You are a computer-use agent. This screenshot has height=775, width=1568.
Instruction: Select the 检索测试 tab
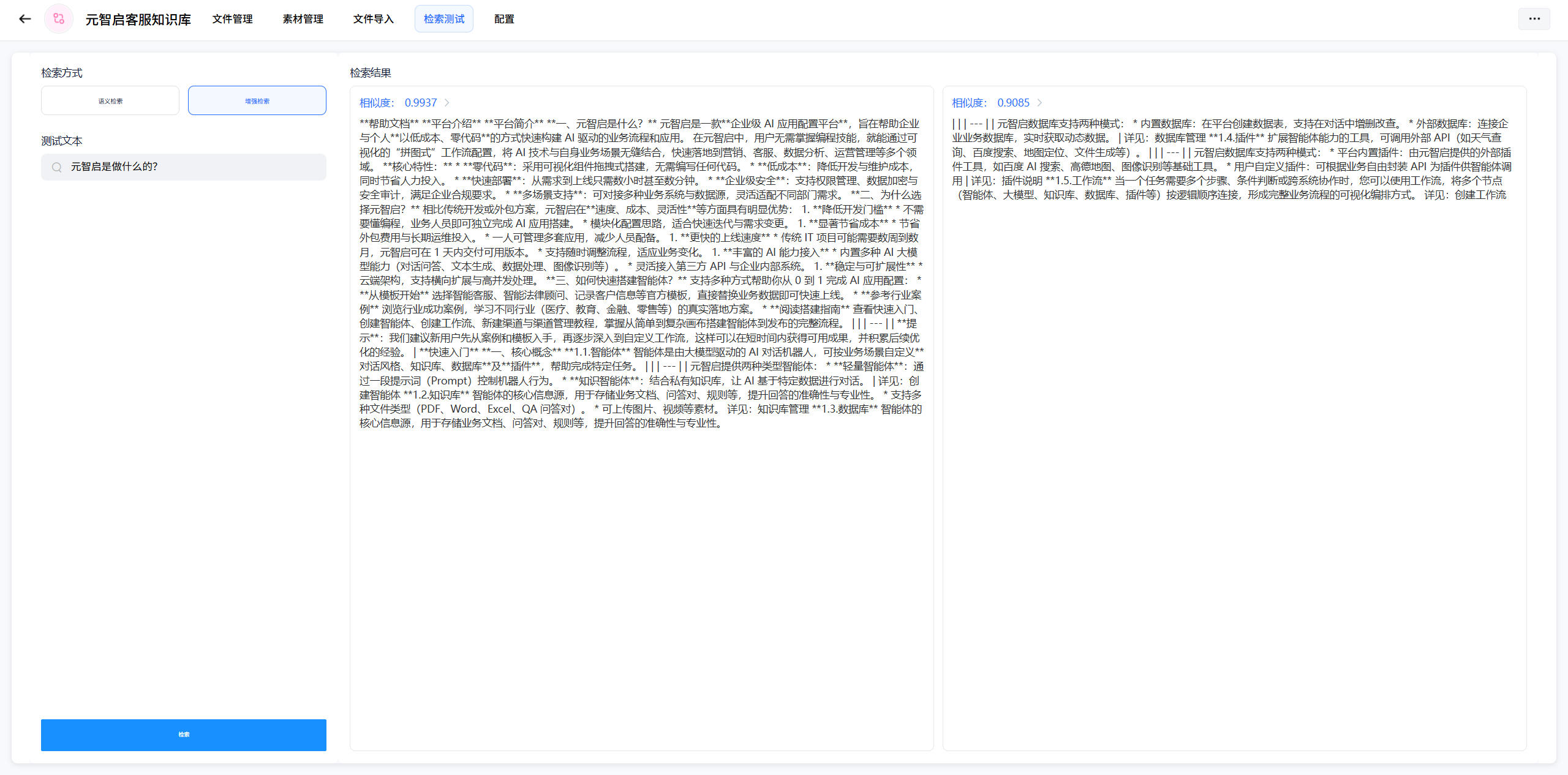[x=444, y=19]
